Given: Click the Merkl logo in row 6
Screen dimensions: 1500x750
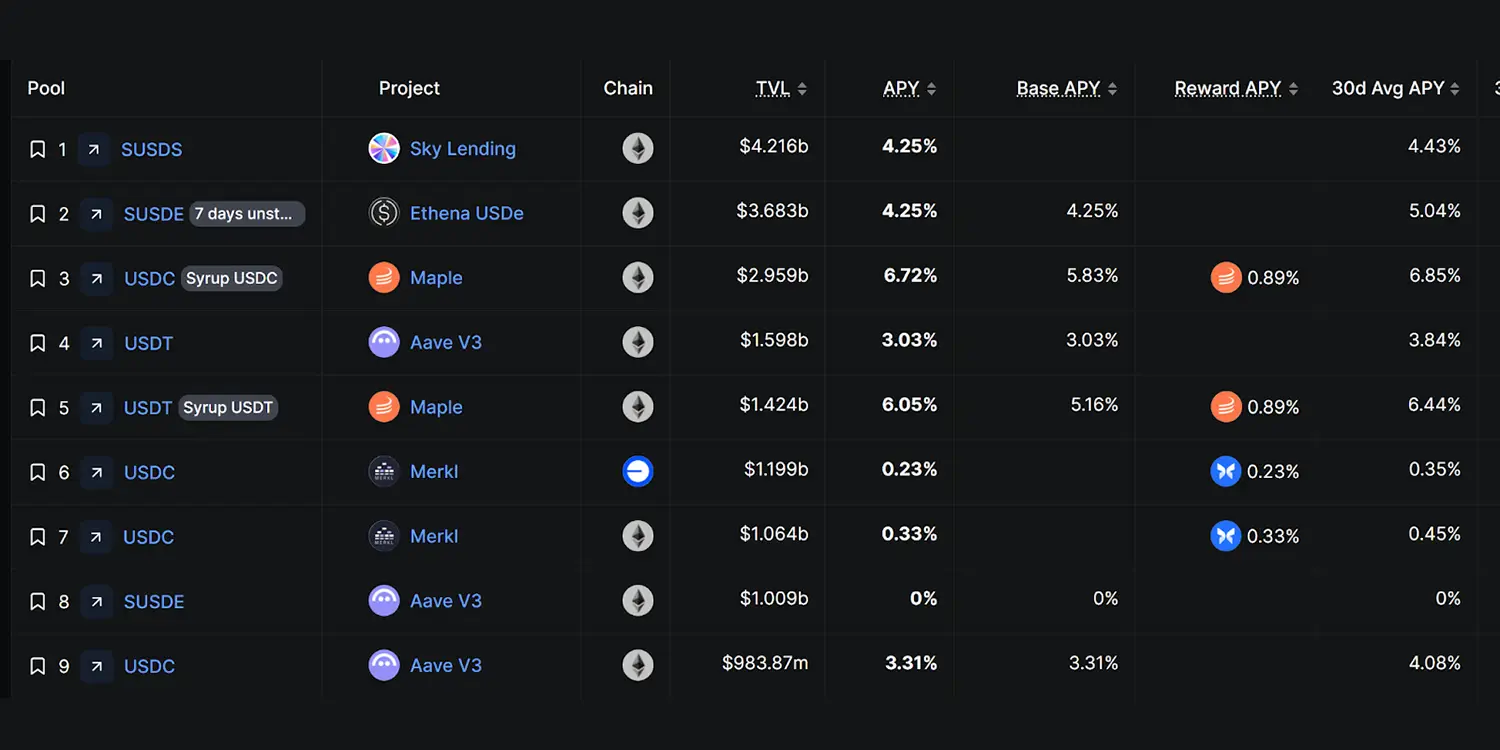Looking at the screenshot, I should 384,471.
